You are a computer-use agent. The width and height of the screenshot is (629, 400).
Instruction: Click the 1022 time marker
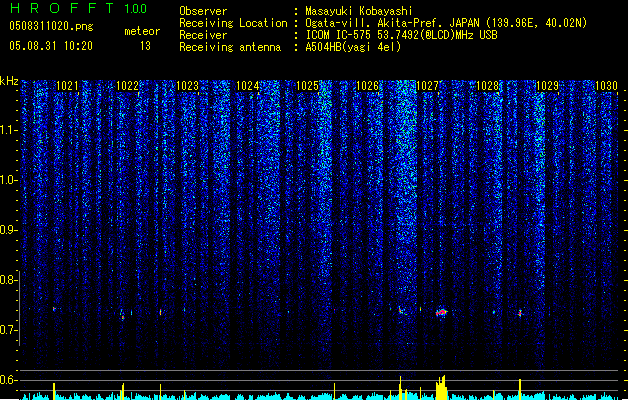pos(127,86)
